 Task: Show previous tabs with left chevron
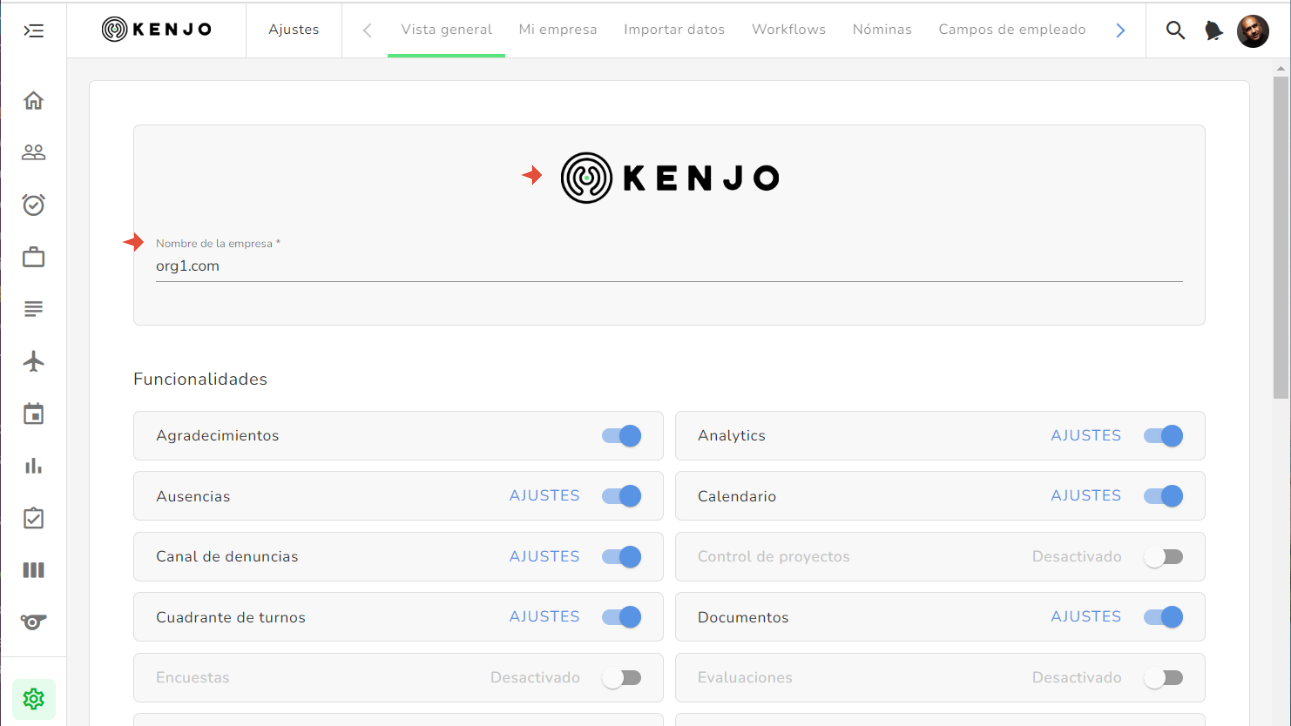click(367, 30)
